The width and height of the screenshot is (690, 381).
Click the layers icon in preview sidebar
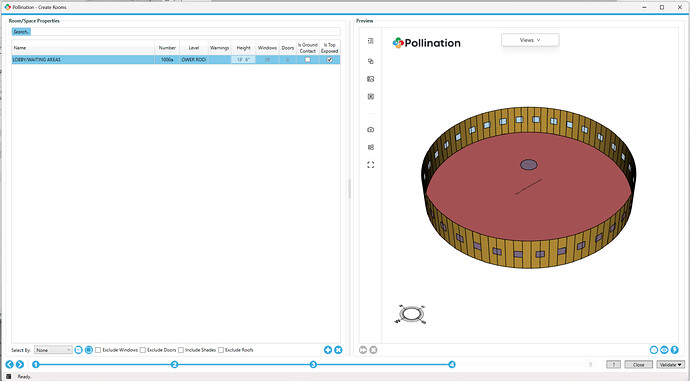[371, 61]
